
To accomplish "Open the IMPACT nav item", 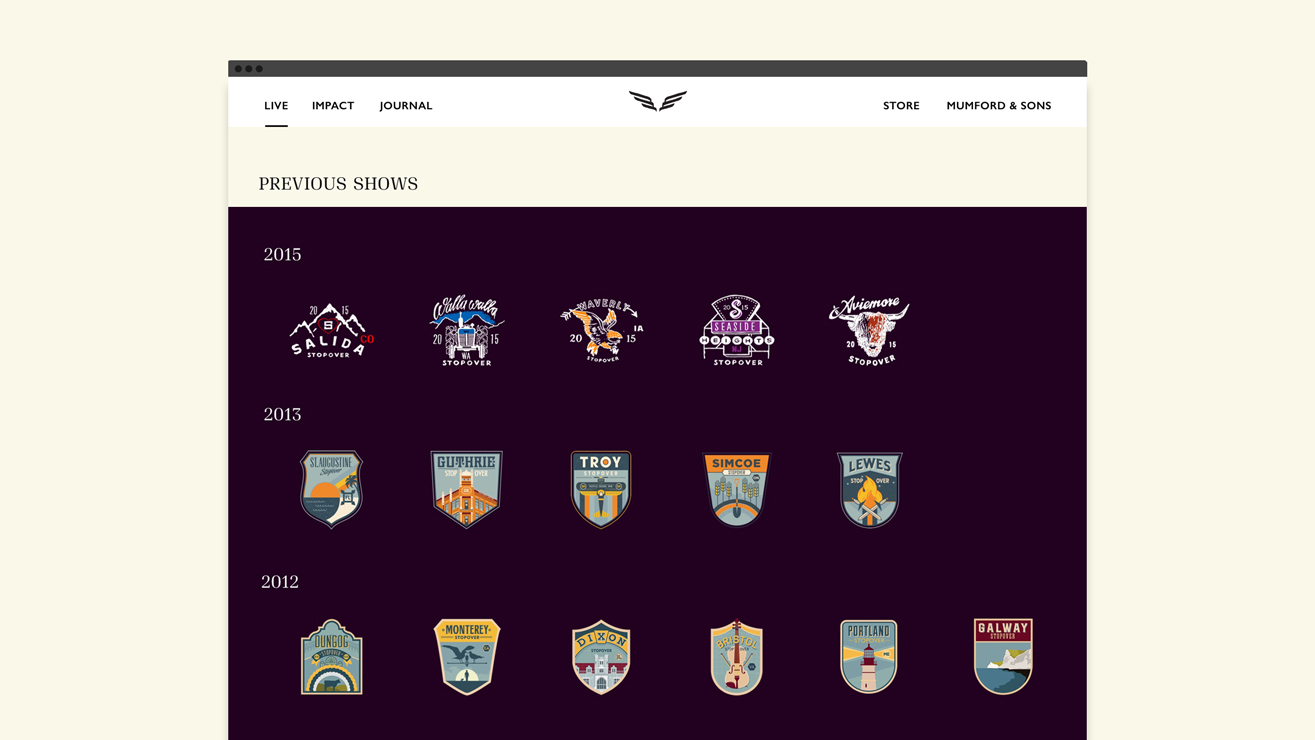I will (333, 105).
